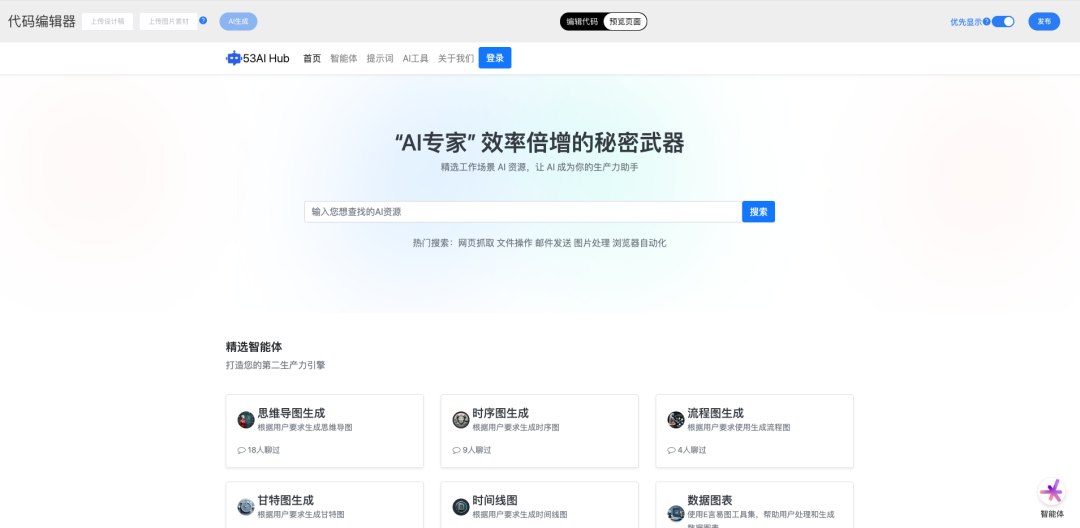Click the 53AI Hub robot logo
The image size is (1080, 528).
233,59
